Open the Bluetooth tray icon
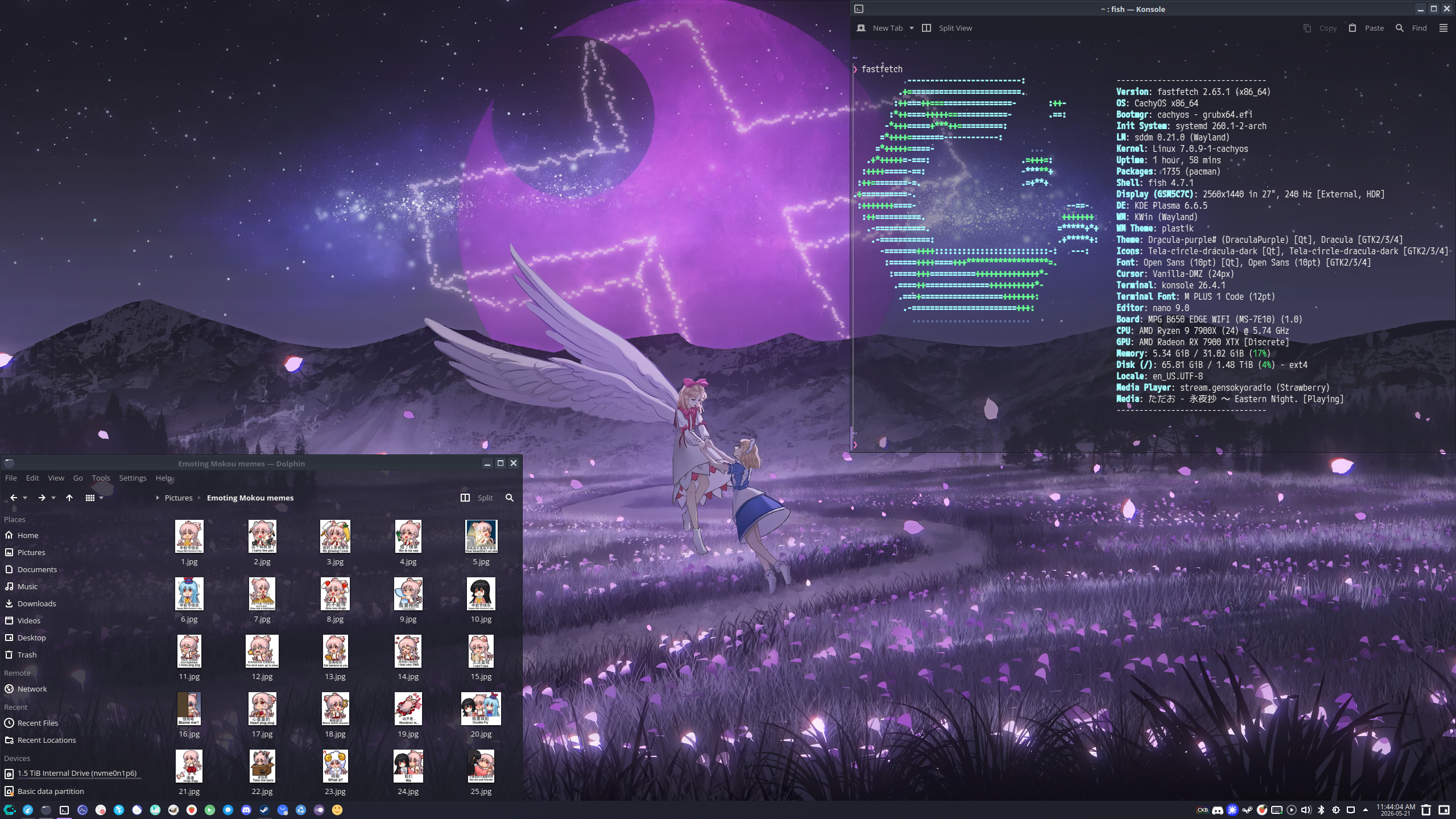1456x819 pixels. pos(1321,810)
